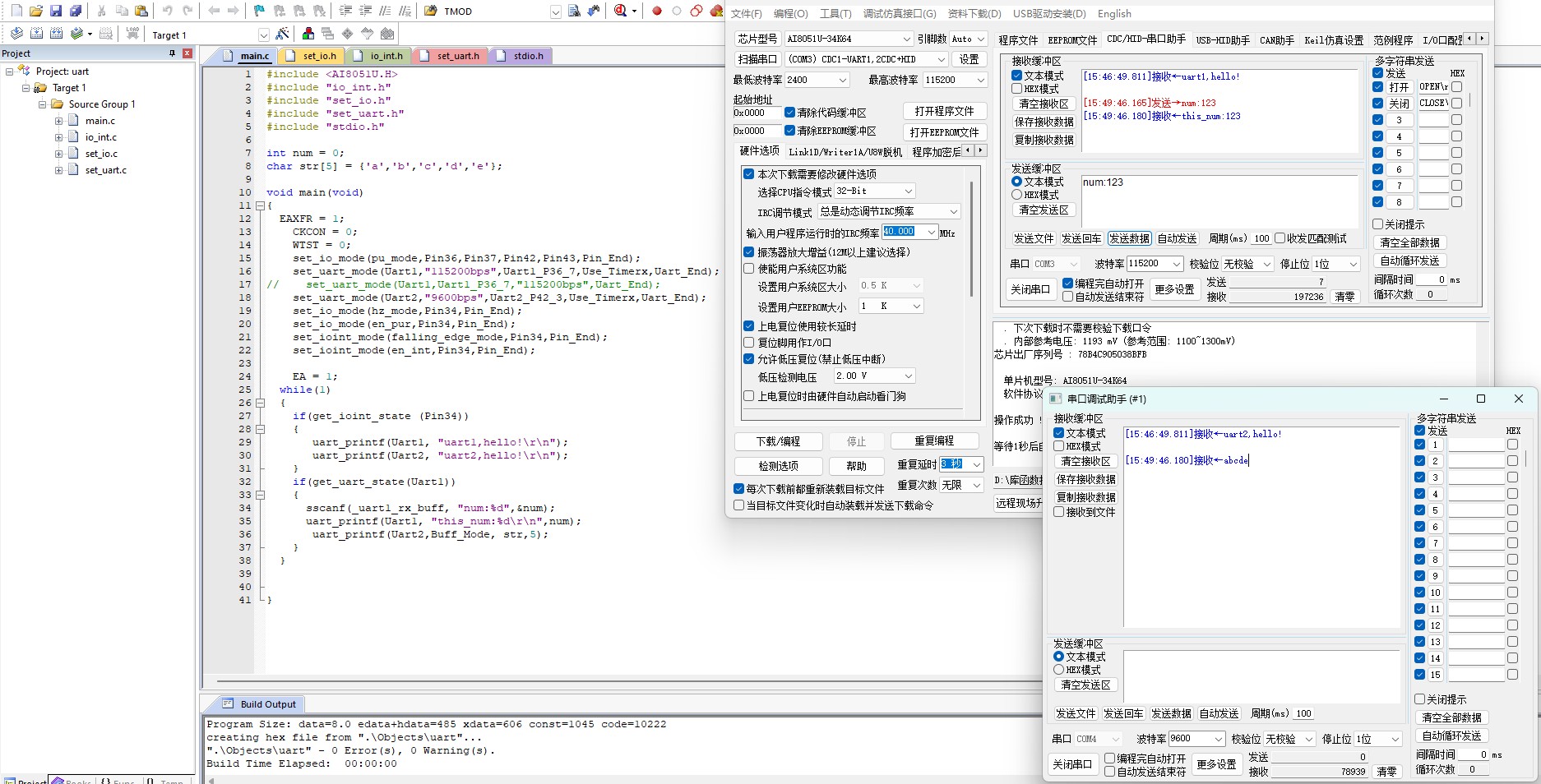Insert breakpoint with the red dot icon
The width and height of the screenshot is (1541, 784).
click(x=657, y=11)
